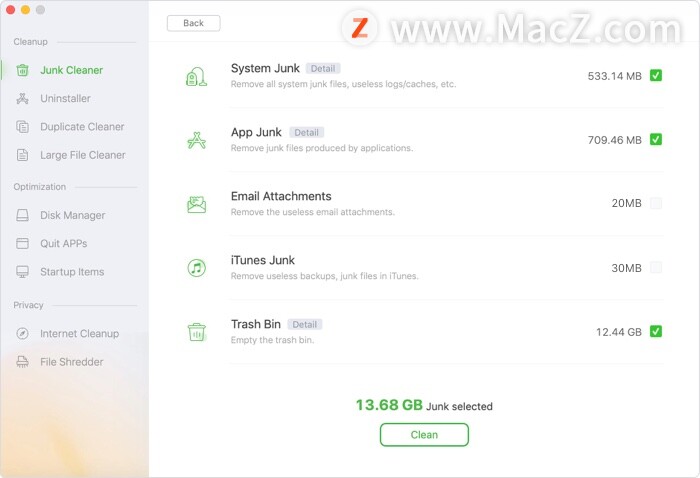Uncheck the System Junk checkbox
The image size is (700, 478).
pos(656,75)
